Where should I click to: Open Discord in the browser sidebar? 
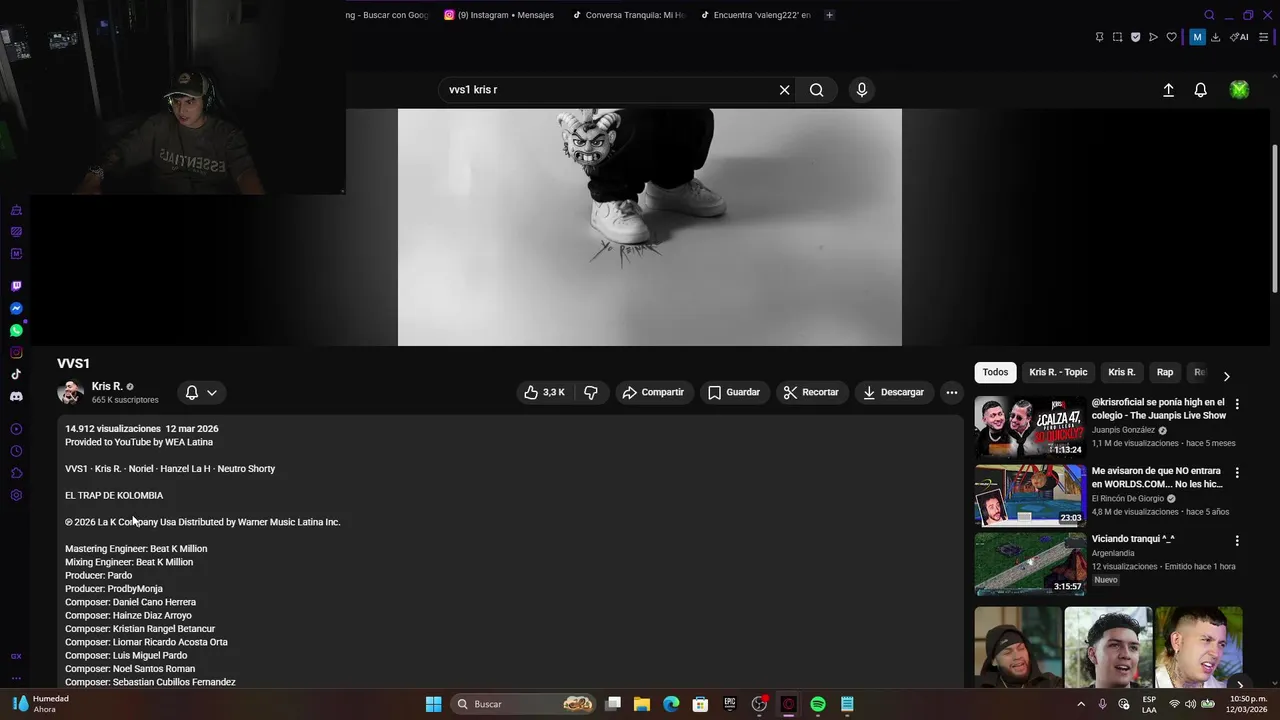[16, 396]
